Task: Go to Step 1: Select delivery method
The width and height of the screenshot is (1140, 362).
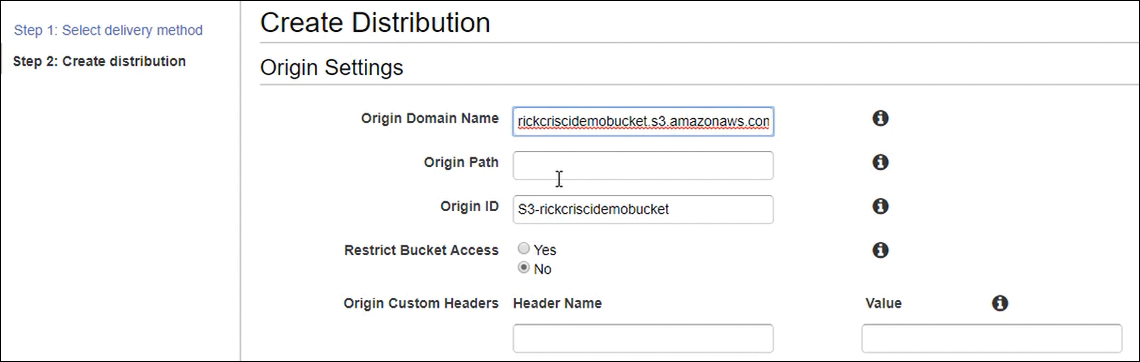Action: [x=108, y=31]
